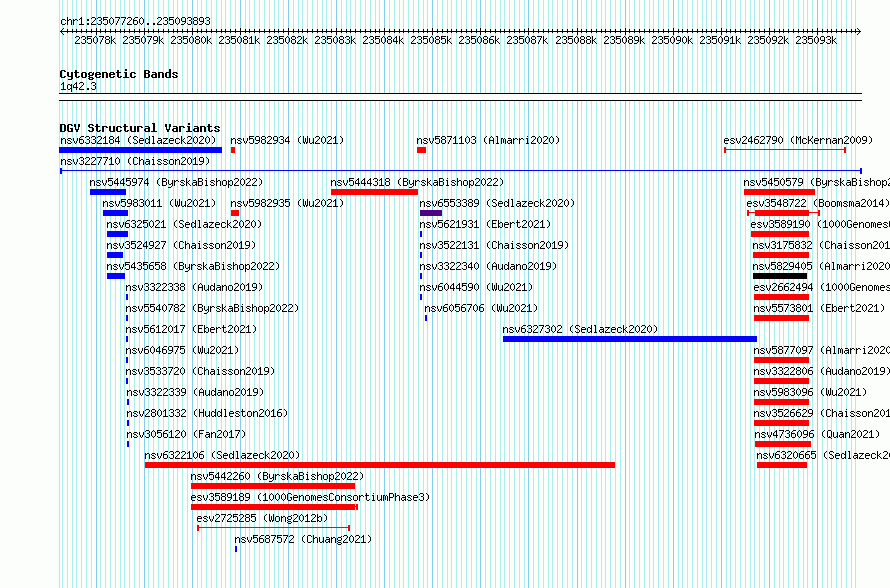Viewport: 890px width, 588px height.
Task: Click nsv5983011 (Wu2021) label
Action: (x=159, y=203)
